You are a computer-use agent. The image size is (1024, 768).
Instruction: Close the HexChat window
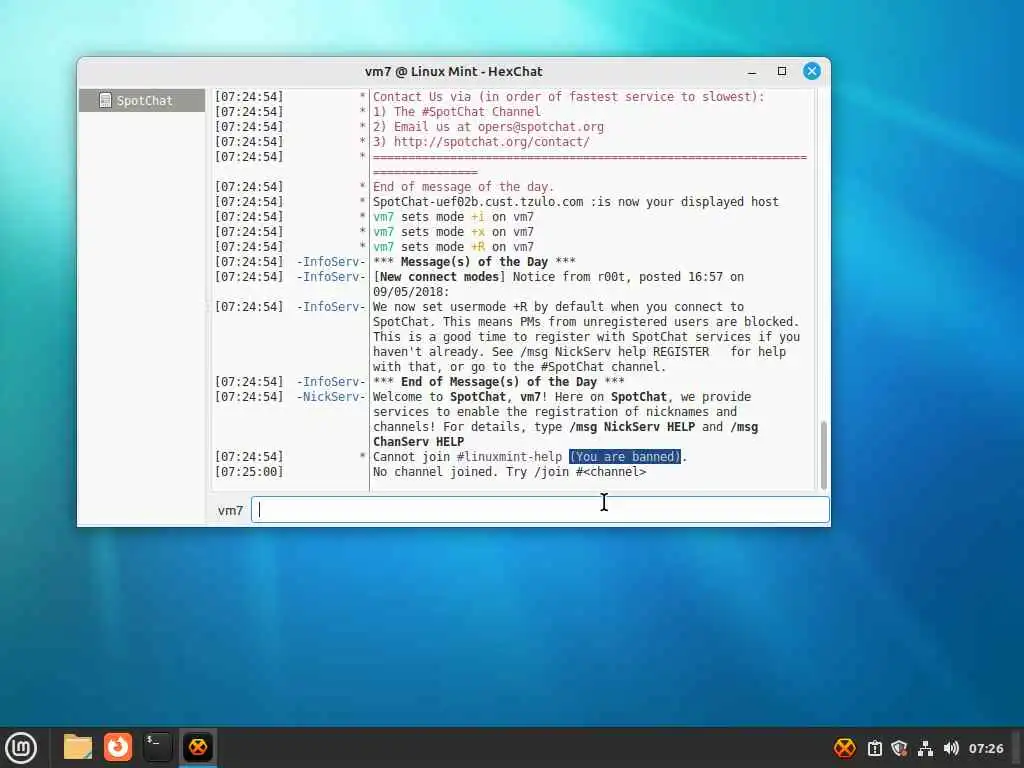pyautogui.click(x=812, y=71)
